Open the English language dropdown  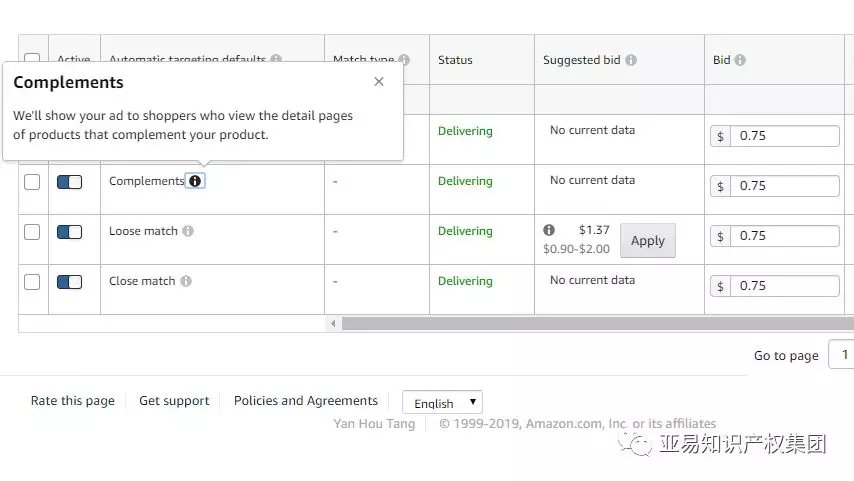point(442,403)
